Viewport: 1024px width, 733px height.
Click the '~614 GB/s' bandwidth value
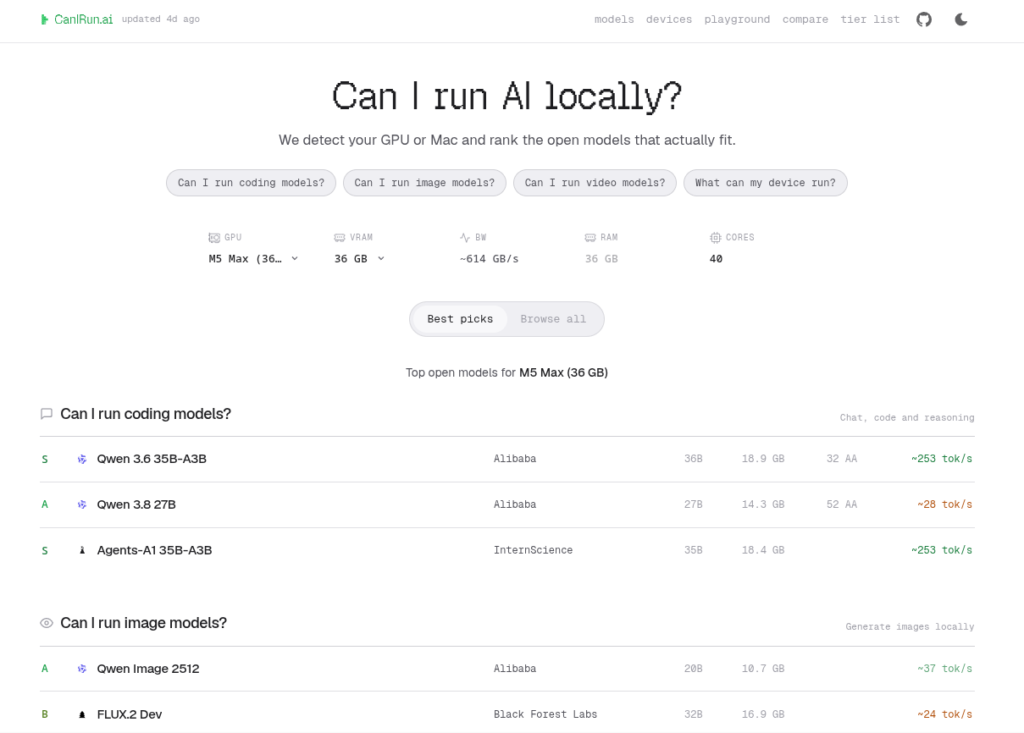(489, 259)
